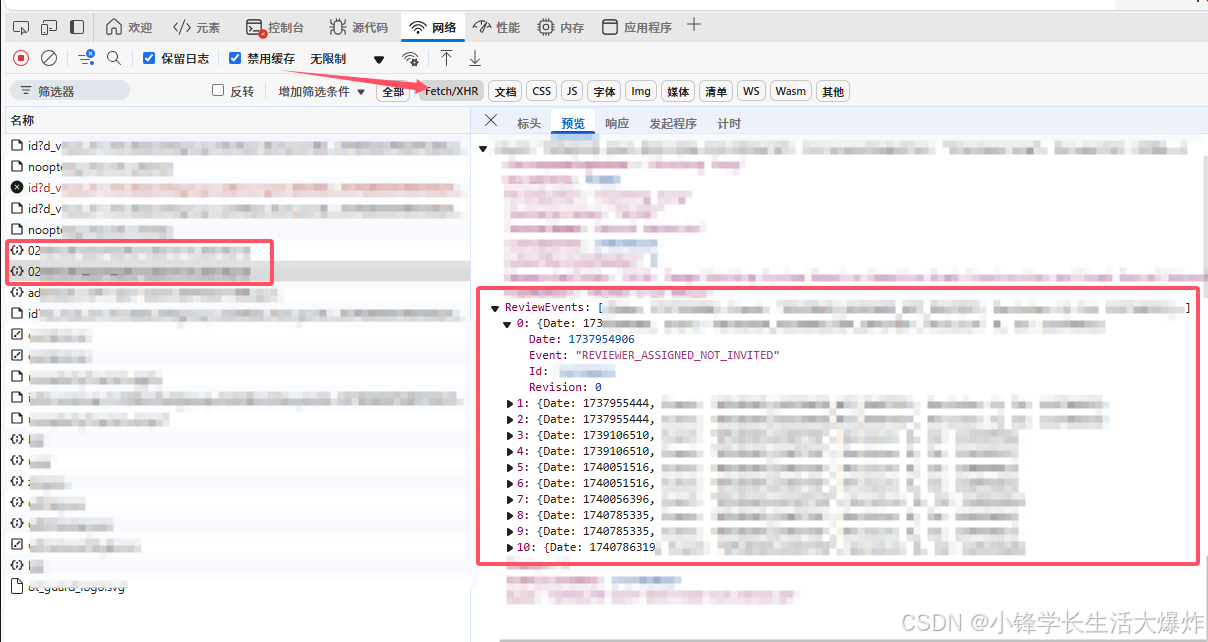
Task: Clear the network log
Action: 49,58
